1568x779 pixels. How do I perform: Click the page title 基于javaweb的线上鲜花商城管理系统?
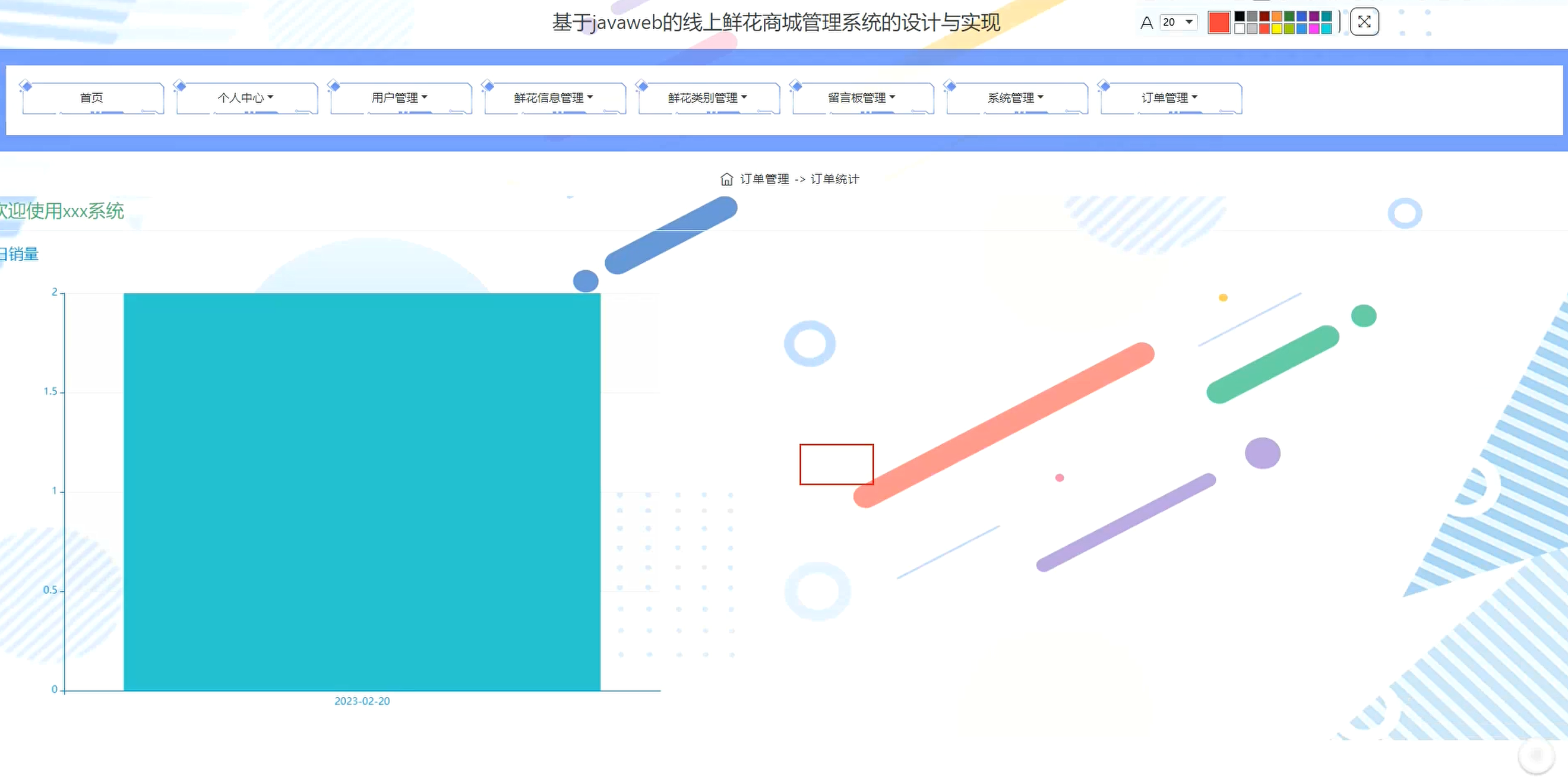pos(777,23)
